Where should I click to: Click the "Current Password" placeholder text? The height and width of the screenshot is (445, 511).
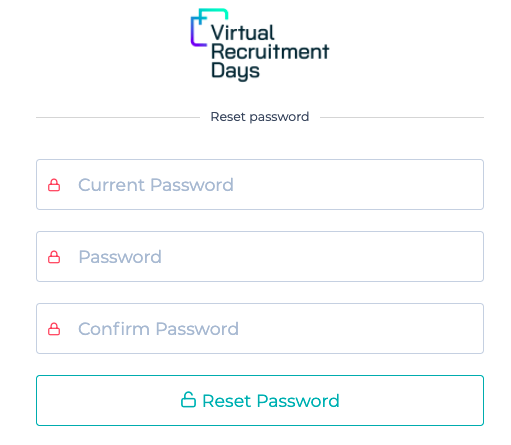156,185
